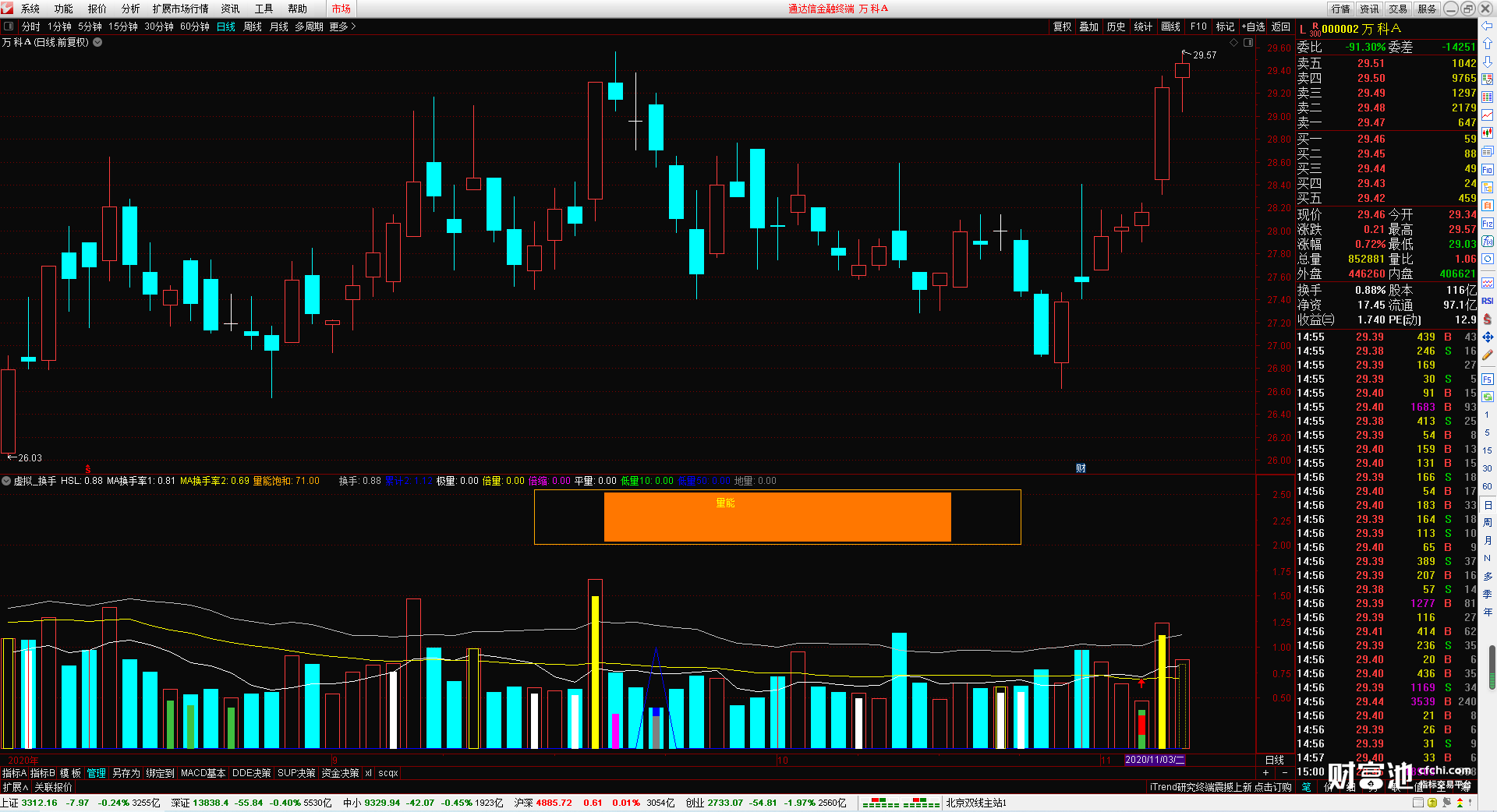Click the F12 trading icon in sidebar

coord(1487,224)
